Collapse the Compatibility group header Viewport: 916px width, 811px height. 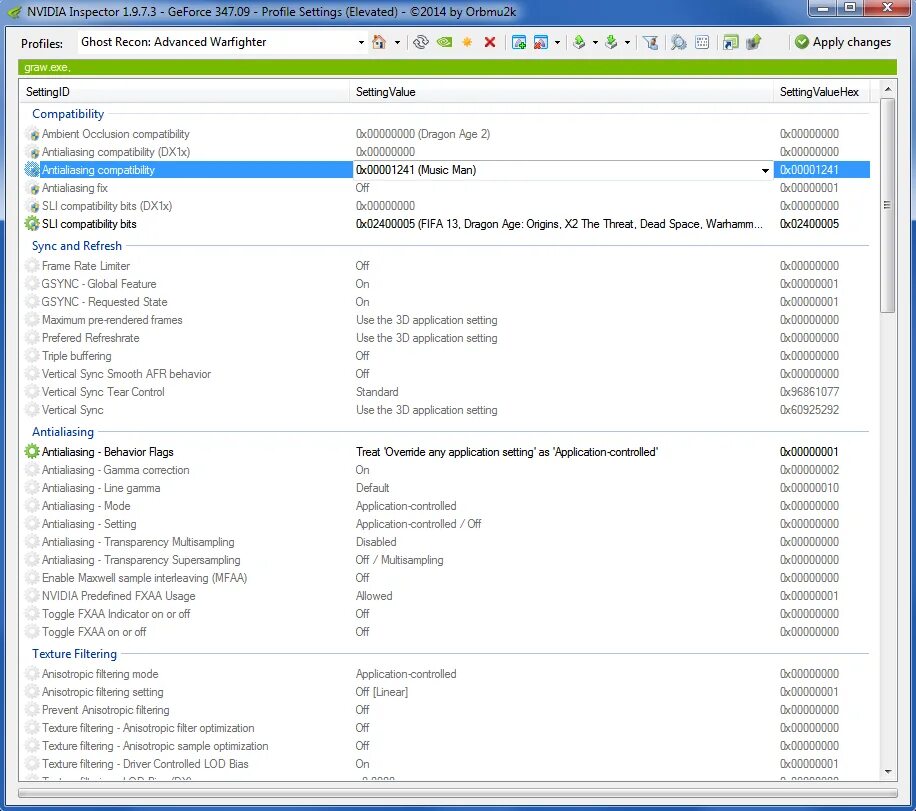(68, 114)
